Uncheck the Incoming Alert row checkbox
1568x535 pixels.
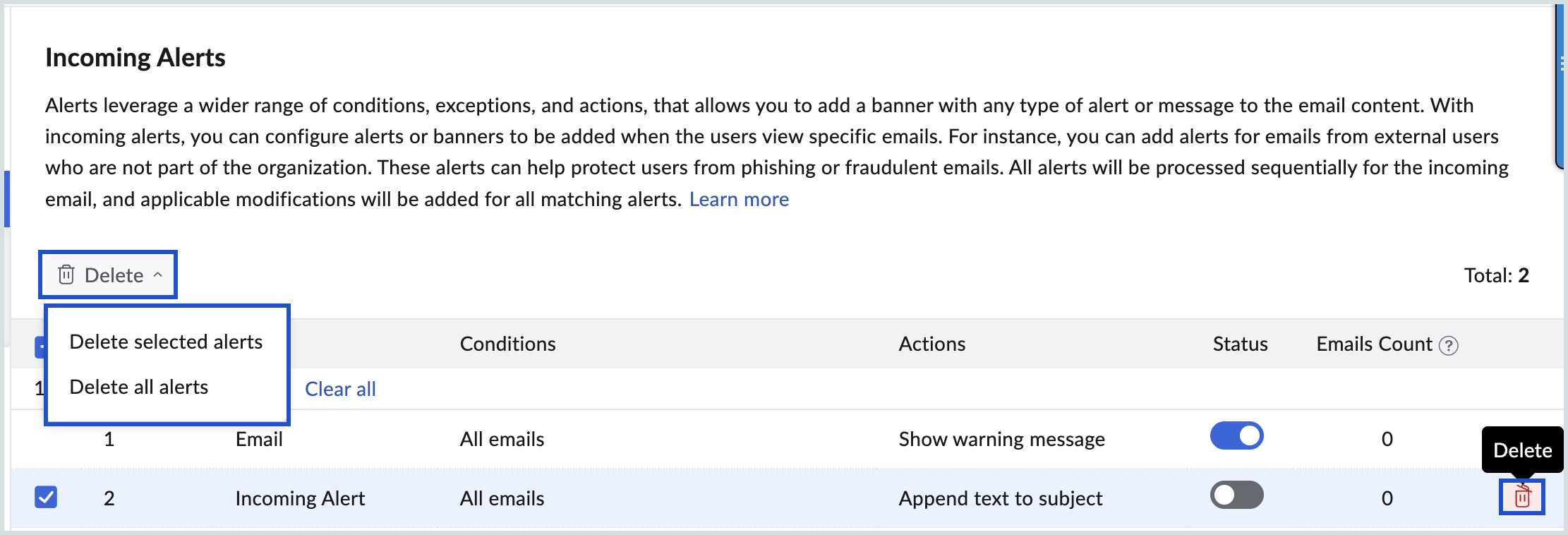click(46, 497)
